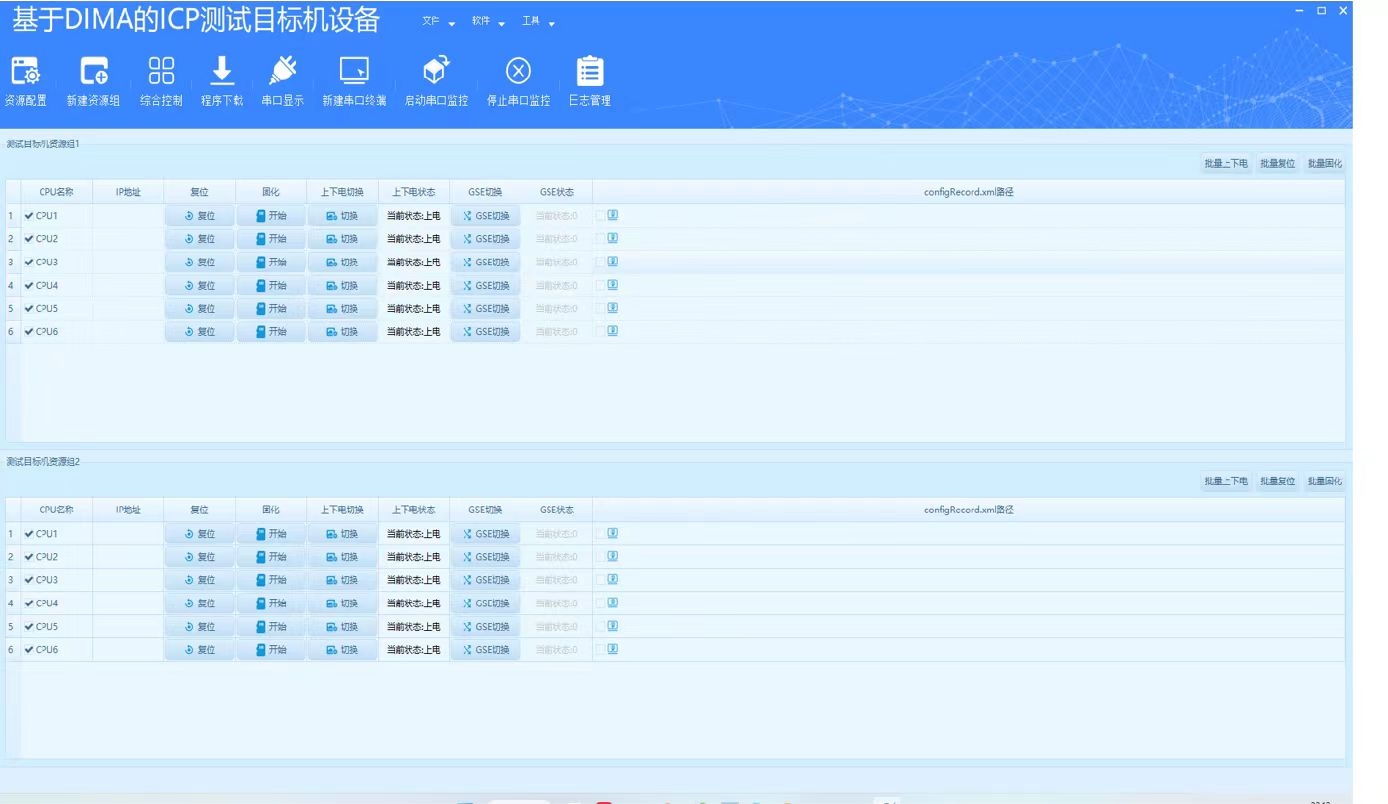Image resolution: width=1388 pixels, height=804 pixels.
Task: Click 批量固化 in 资源组2
Action: pyautogui.click(x=1325, y=481)
